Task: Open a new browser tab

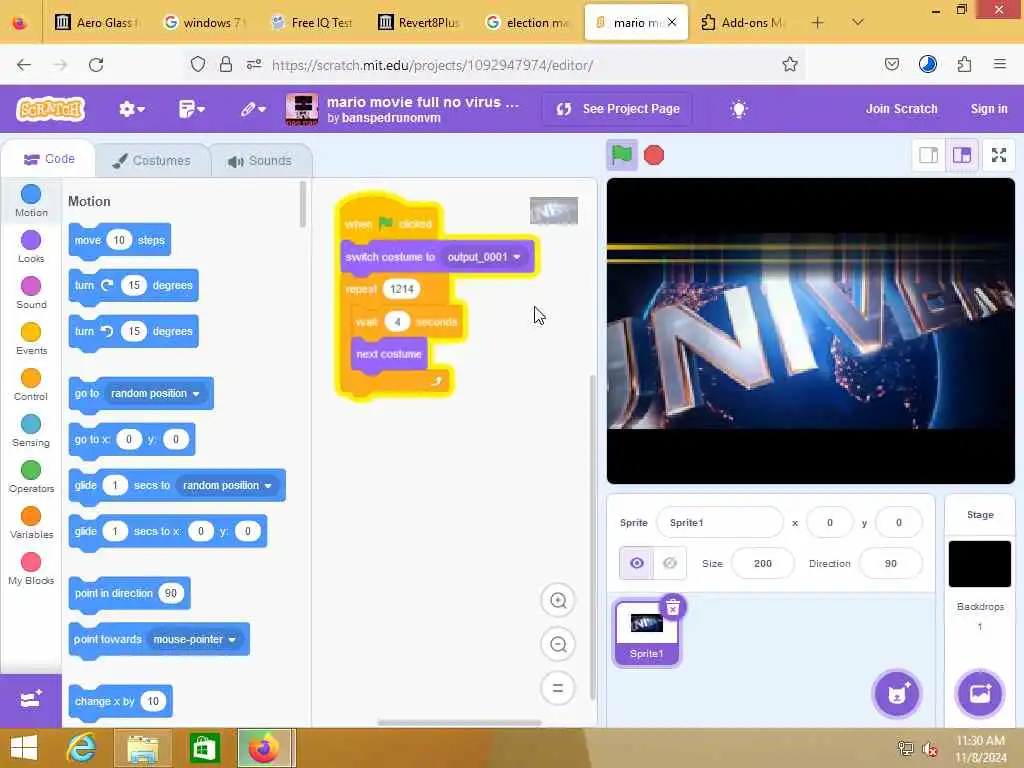Action: pyautogui.click(x=817, y=23)
